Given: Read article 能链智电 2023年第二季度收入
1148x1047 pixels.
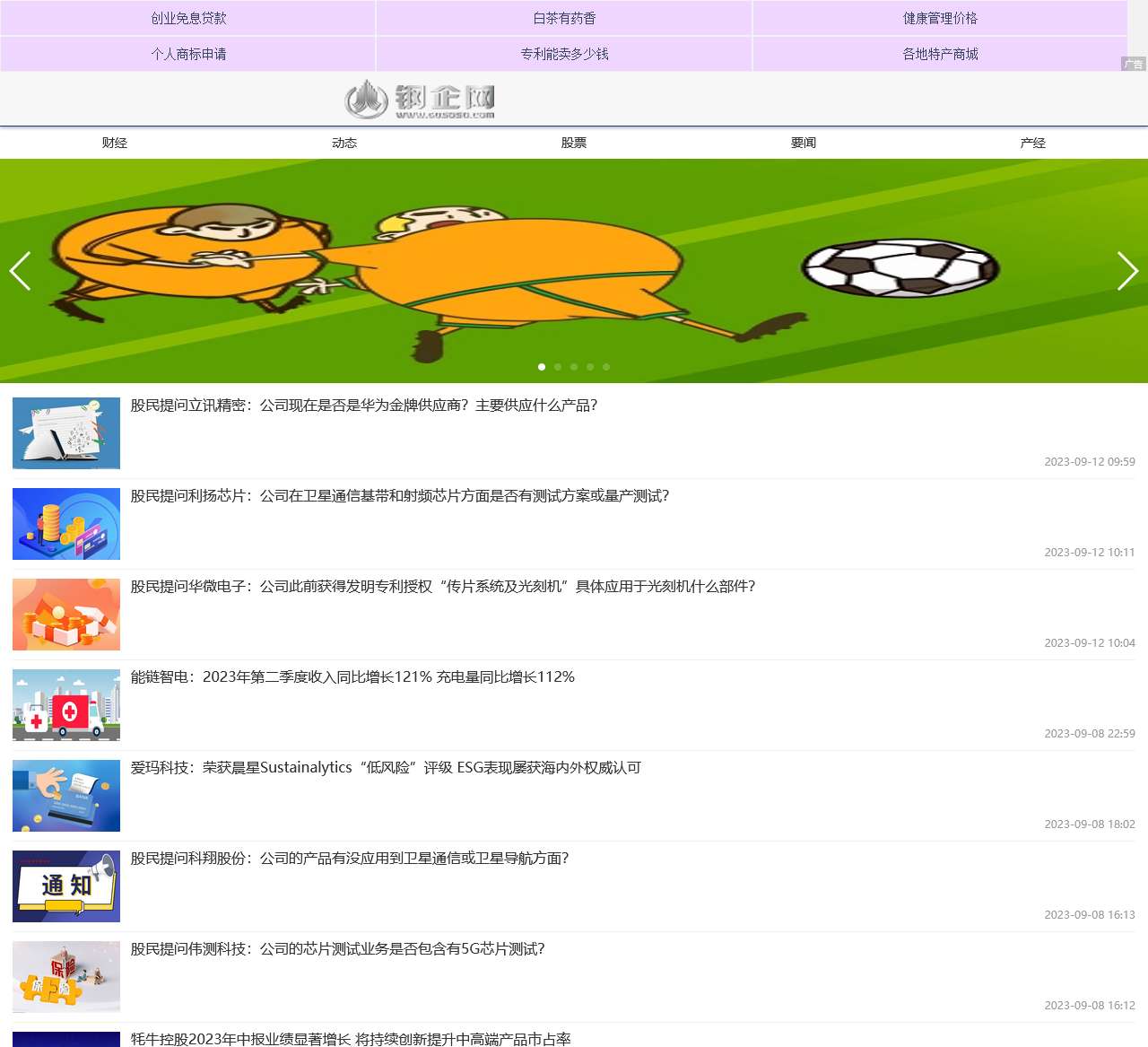Looking at the screenshot, I should tap(352, 677).
